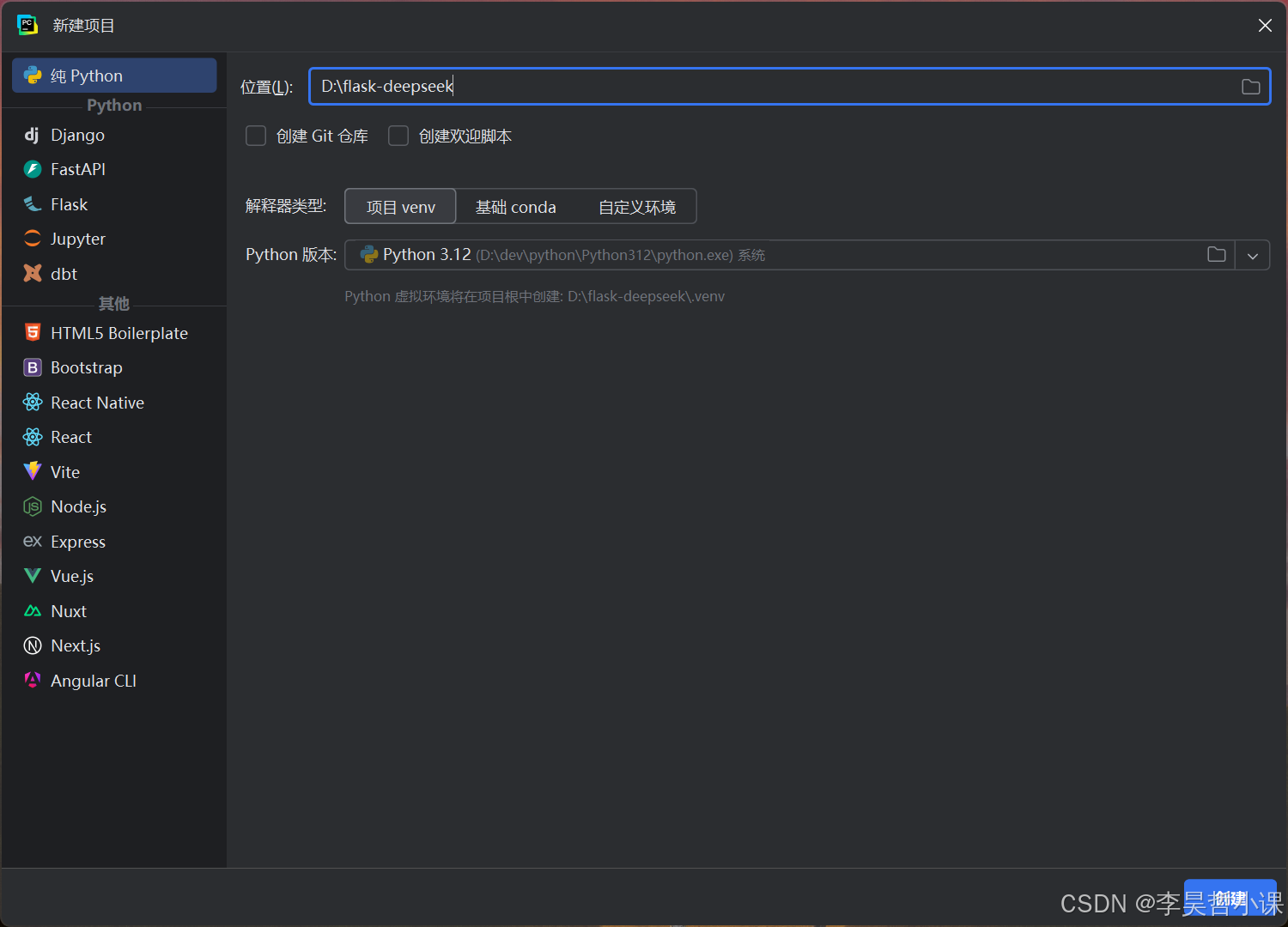The height and width of the screenshot is (927, 1288).
Task: Enable create Git repository checkbox
Action: pyautogui.click(x=256, y=136)
